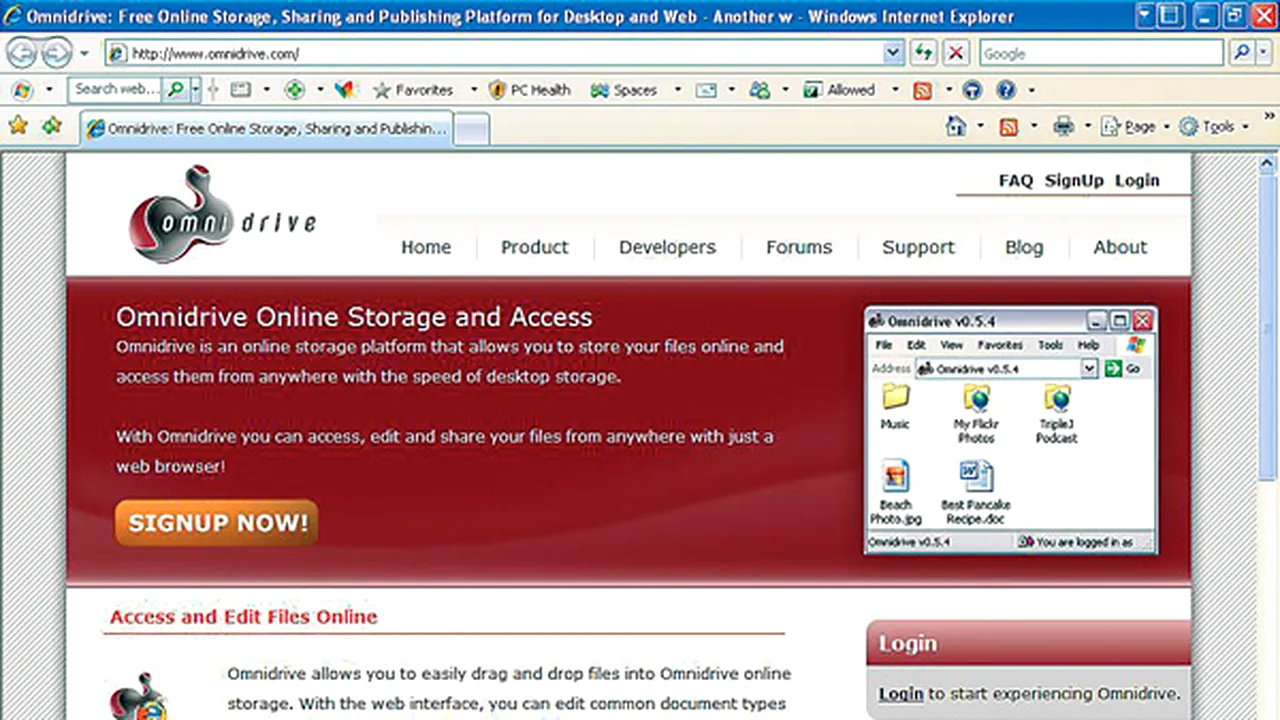Expand Address dropdown in Omnidrive v0.5.4 window
1280x720 pixels.
(x=1089, y=368)
